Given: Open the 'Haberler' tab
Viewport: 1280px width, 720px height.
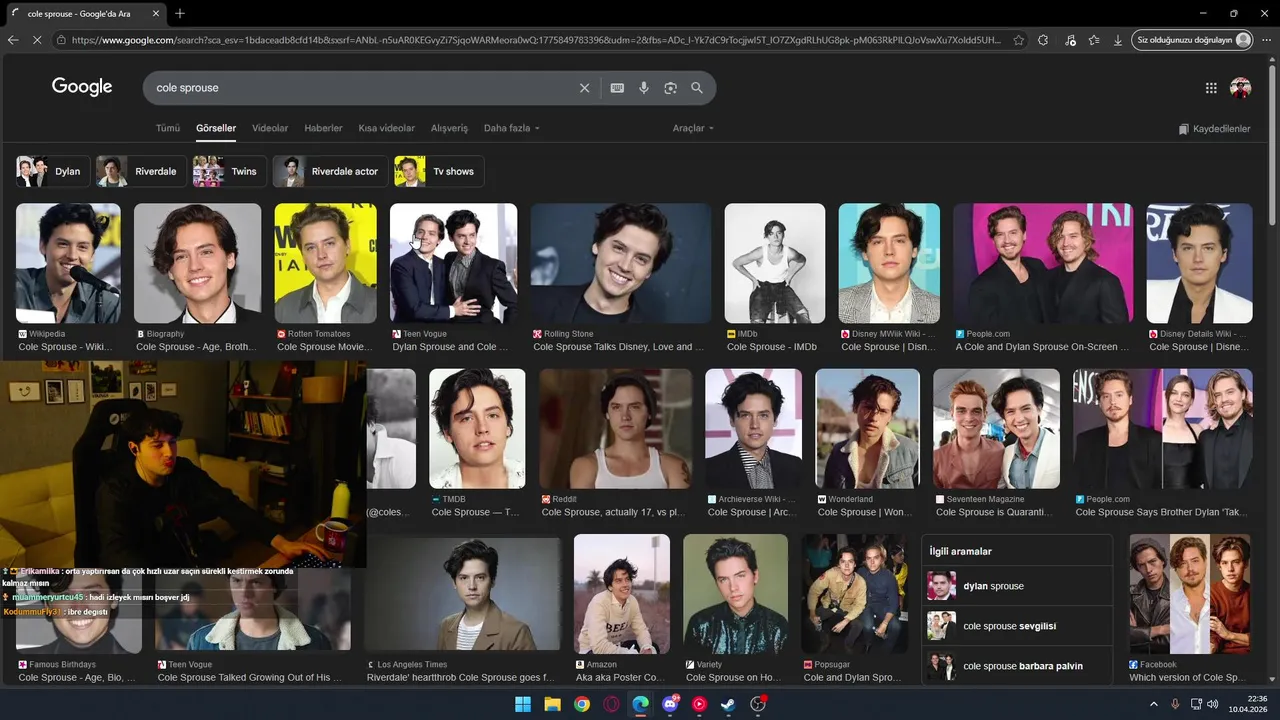Looking at the screenshot, I should [323, 128].
